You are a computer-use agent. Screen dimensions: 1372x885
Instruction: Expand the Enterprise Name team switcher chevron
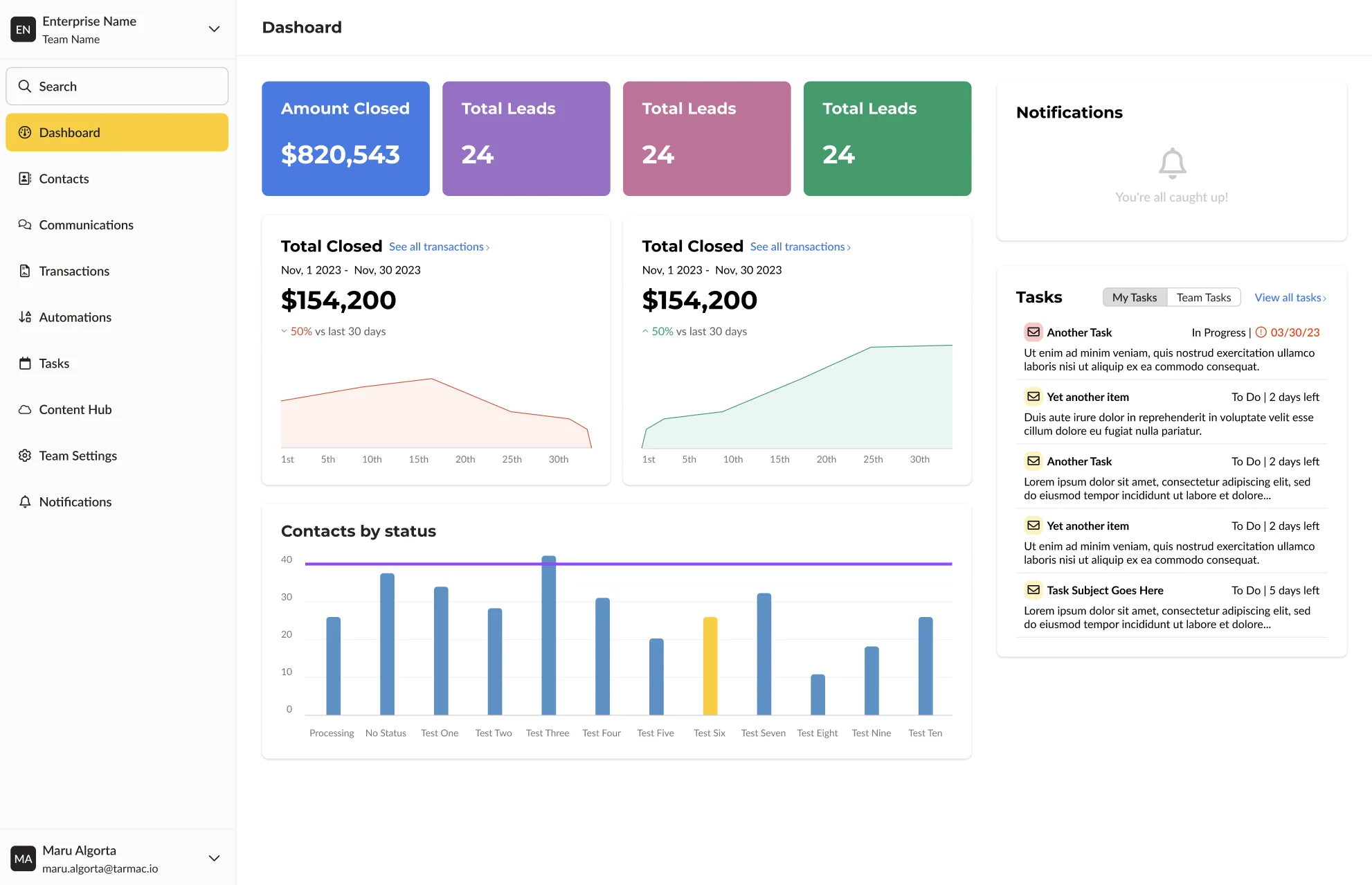pyautogui.click(x=214, y=29)
